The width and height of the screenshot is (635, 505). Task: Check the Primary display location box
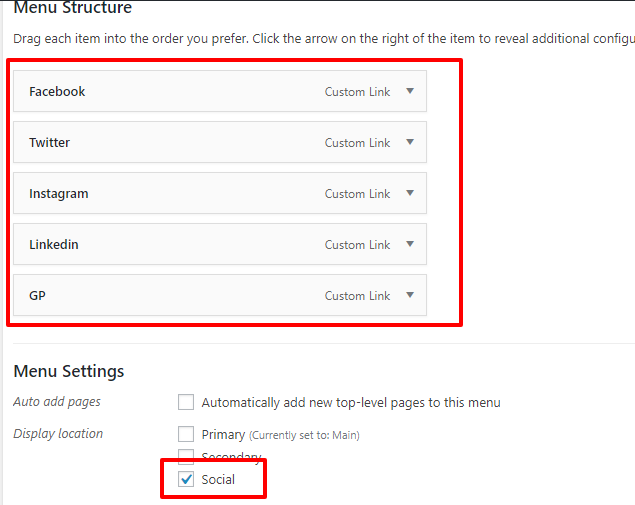coord(186,434)
